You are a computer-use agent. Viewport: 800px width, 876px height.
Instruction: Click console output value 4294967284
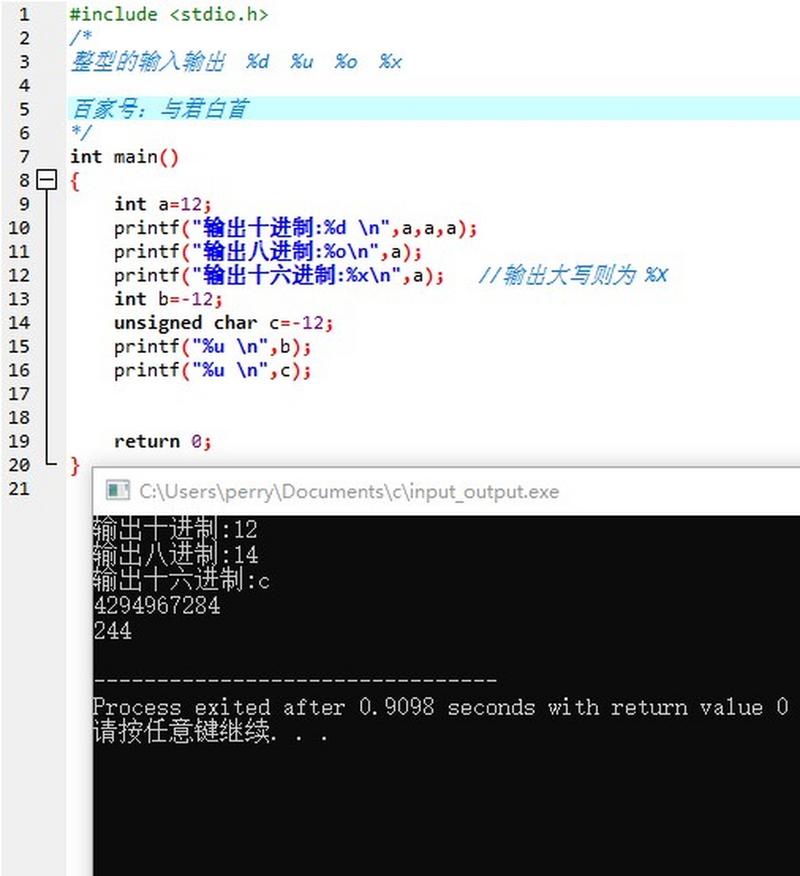click(x=157, y=606)
